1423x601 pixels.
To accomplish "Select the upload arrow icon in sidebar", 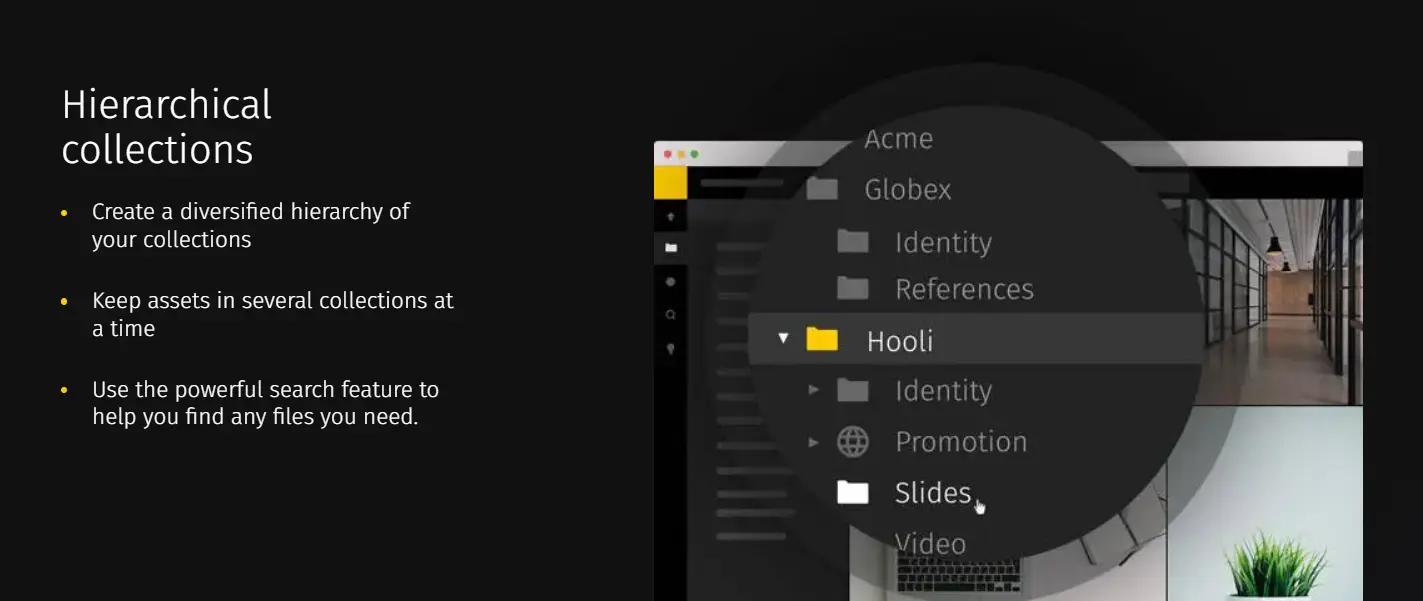I will (x=671, y=216).
